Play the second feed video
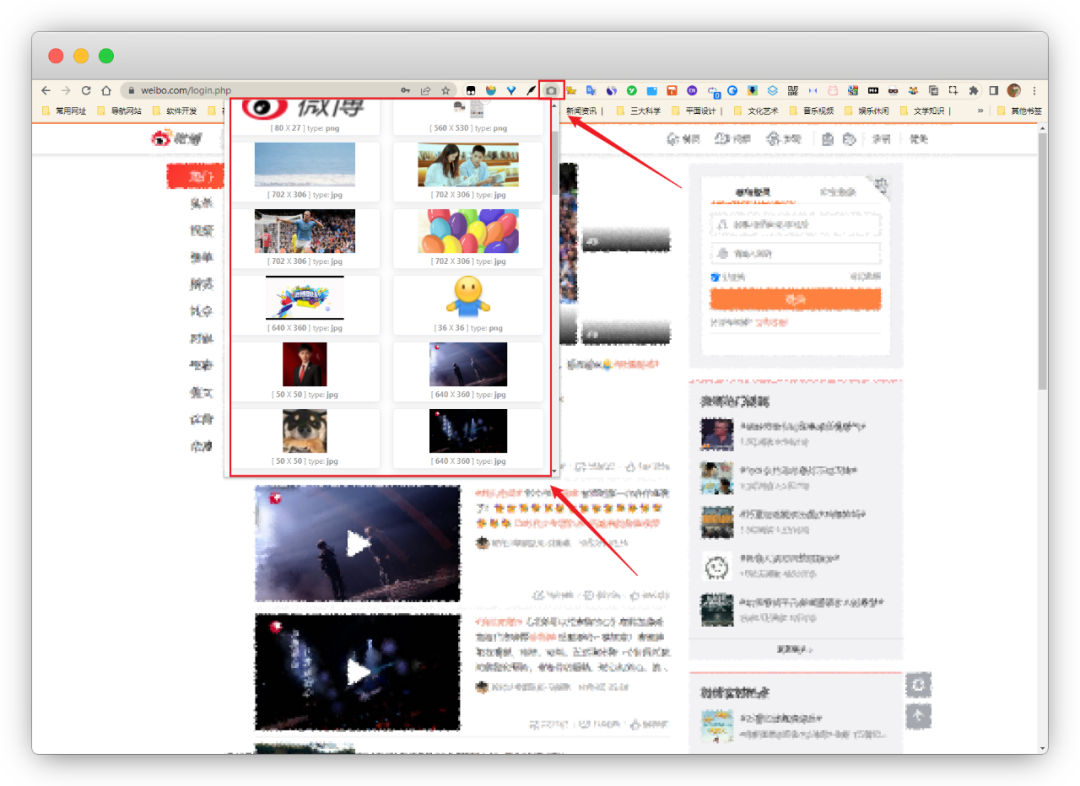This screenshot has height=786, width=1080. tap(357, 672)
